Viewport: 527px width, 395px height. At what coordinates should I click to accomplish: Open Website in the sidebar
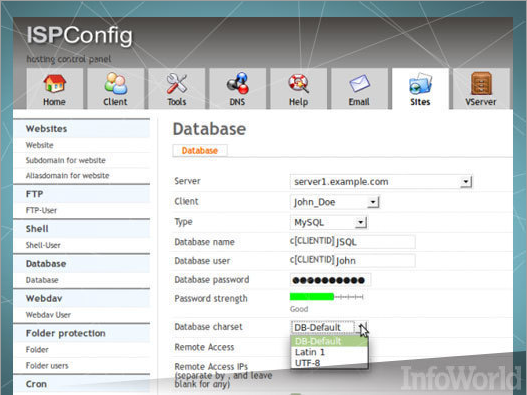40,145
